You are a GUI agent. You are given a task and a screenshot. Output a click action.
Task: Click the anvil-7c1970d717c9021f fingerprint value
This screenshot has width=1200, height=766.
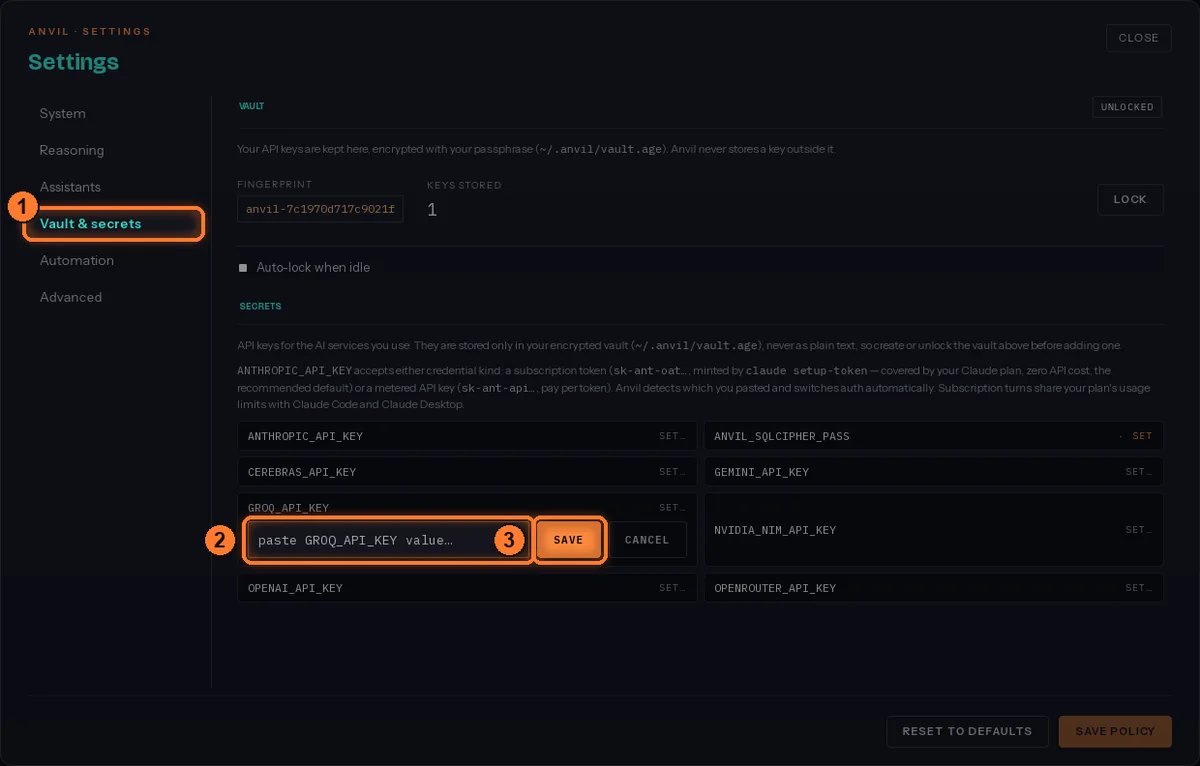pyautogui.click(x=320, y=209)
